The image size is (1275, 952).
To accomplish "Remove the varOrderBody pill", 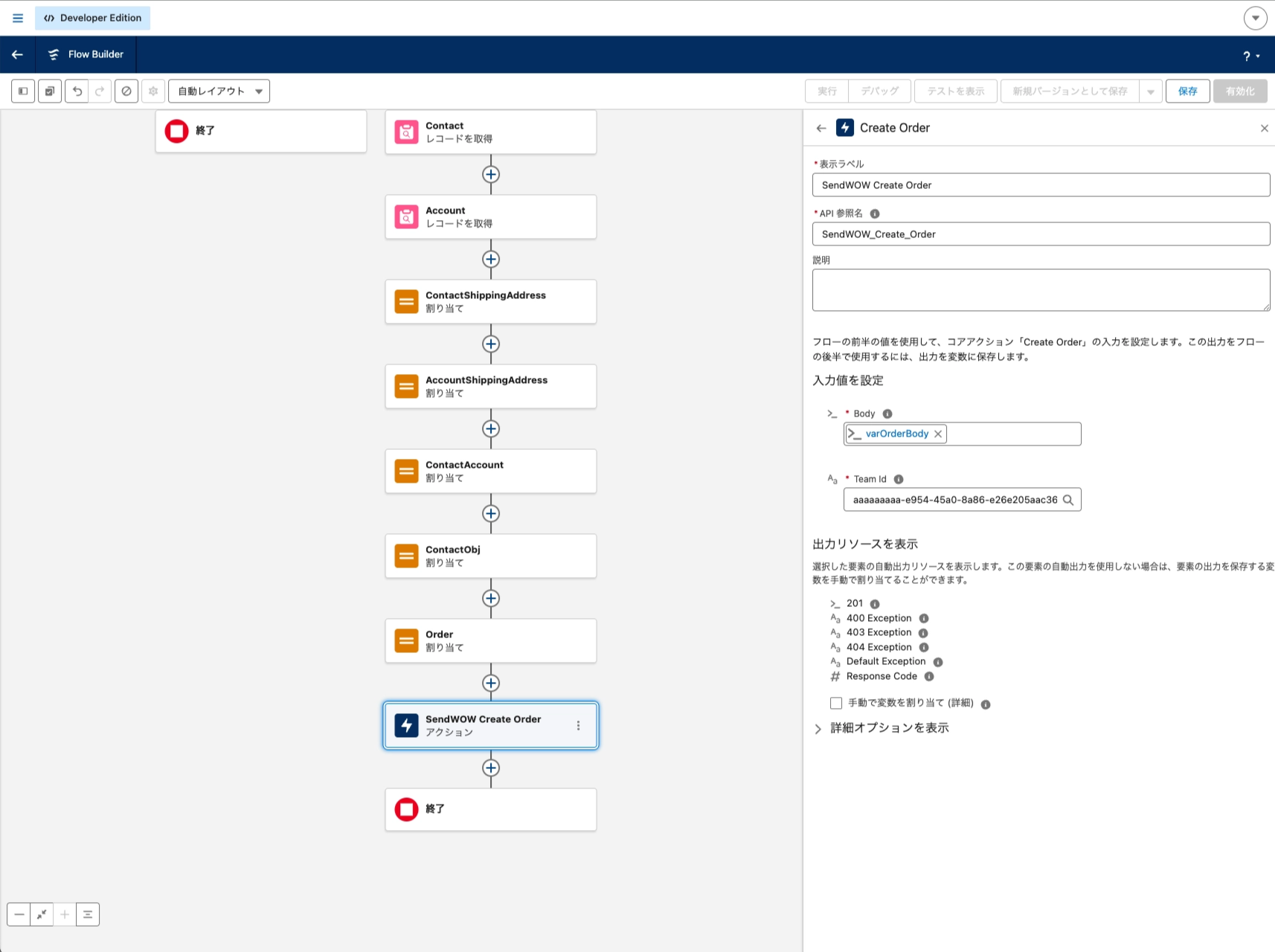I will (938, 434).
